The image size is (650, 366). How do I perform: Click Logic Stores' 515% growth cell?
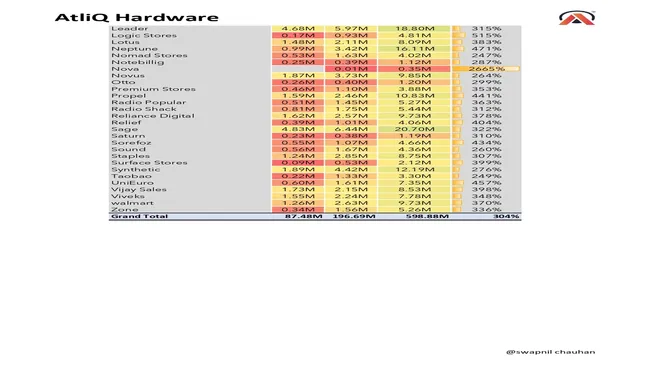[486, 35]
